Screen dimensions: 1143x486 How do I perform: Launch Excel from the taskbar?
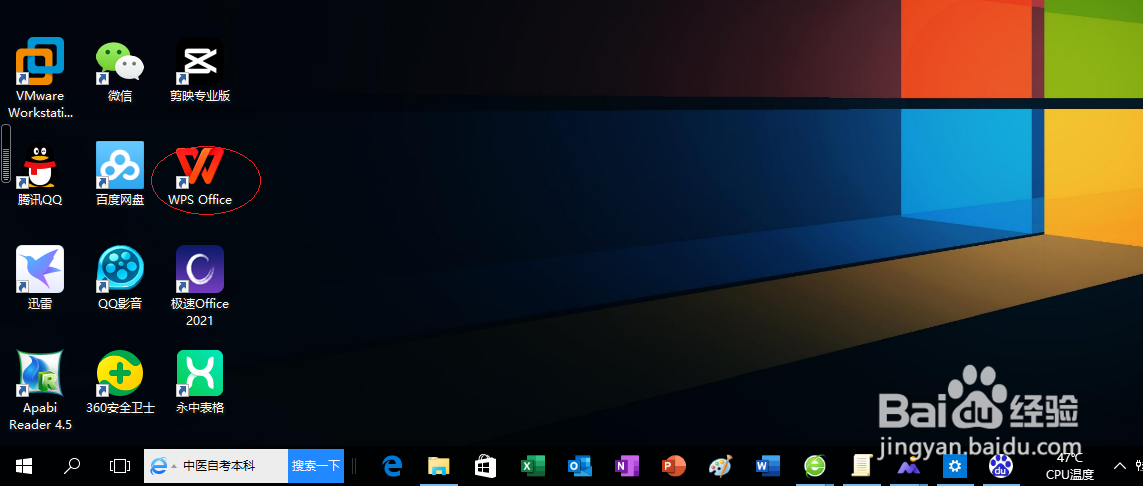(533, 466)
